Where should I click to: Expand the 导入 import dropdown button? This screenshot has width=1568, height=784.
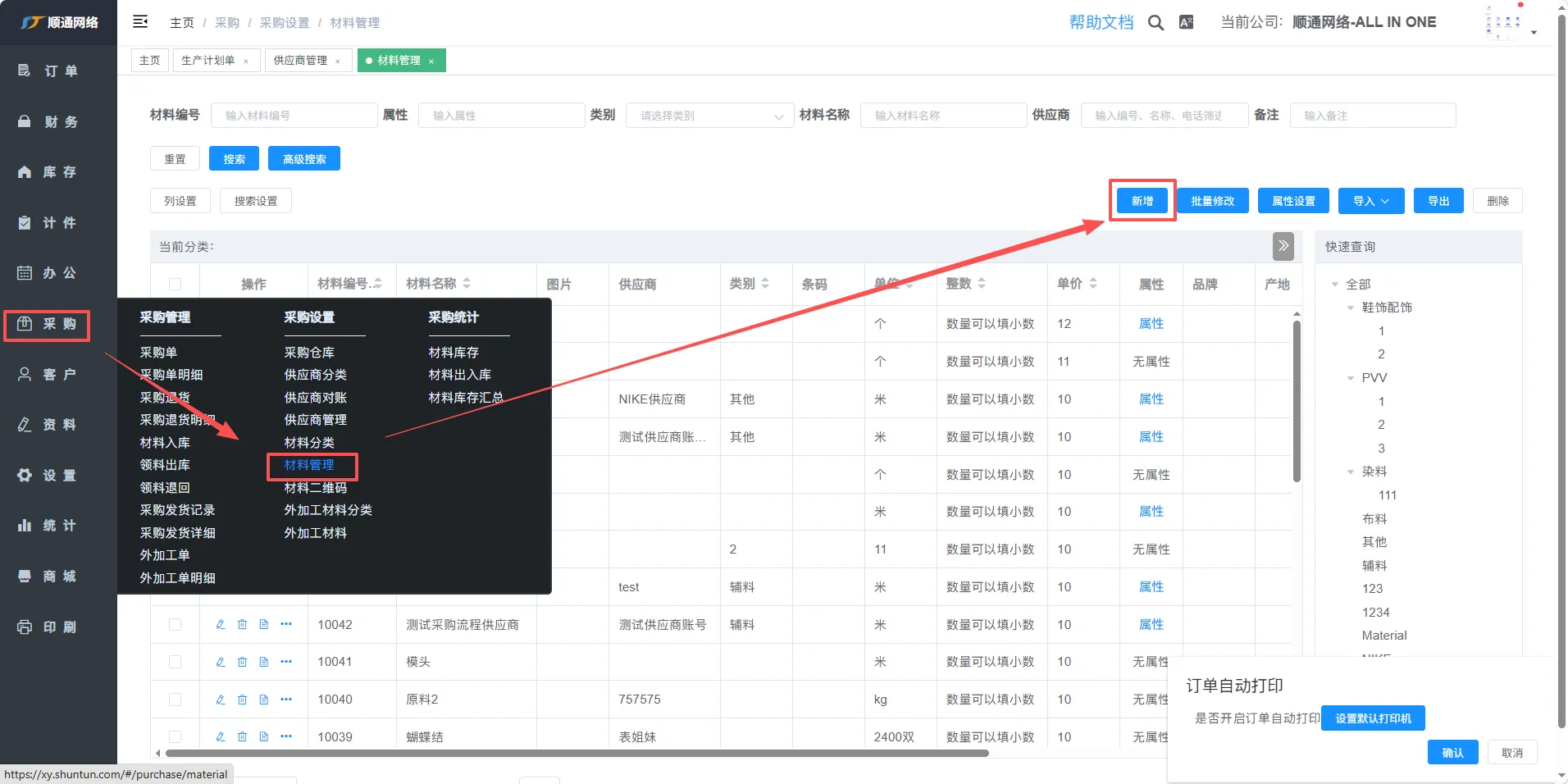[1370, 201]
